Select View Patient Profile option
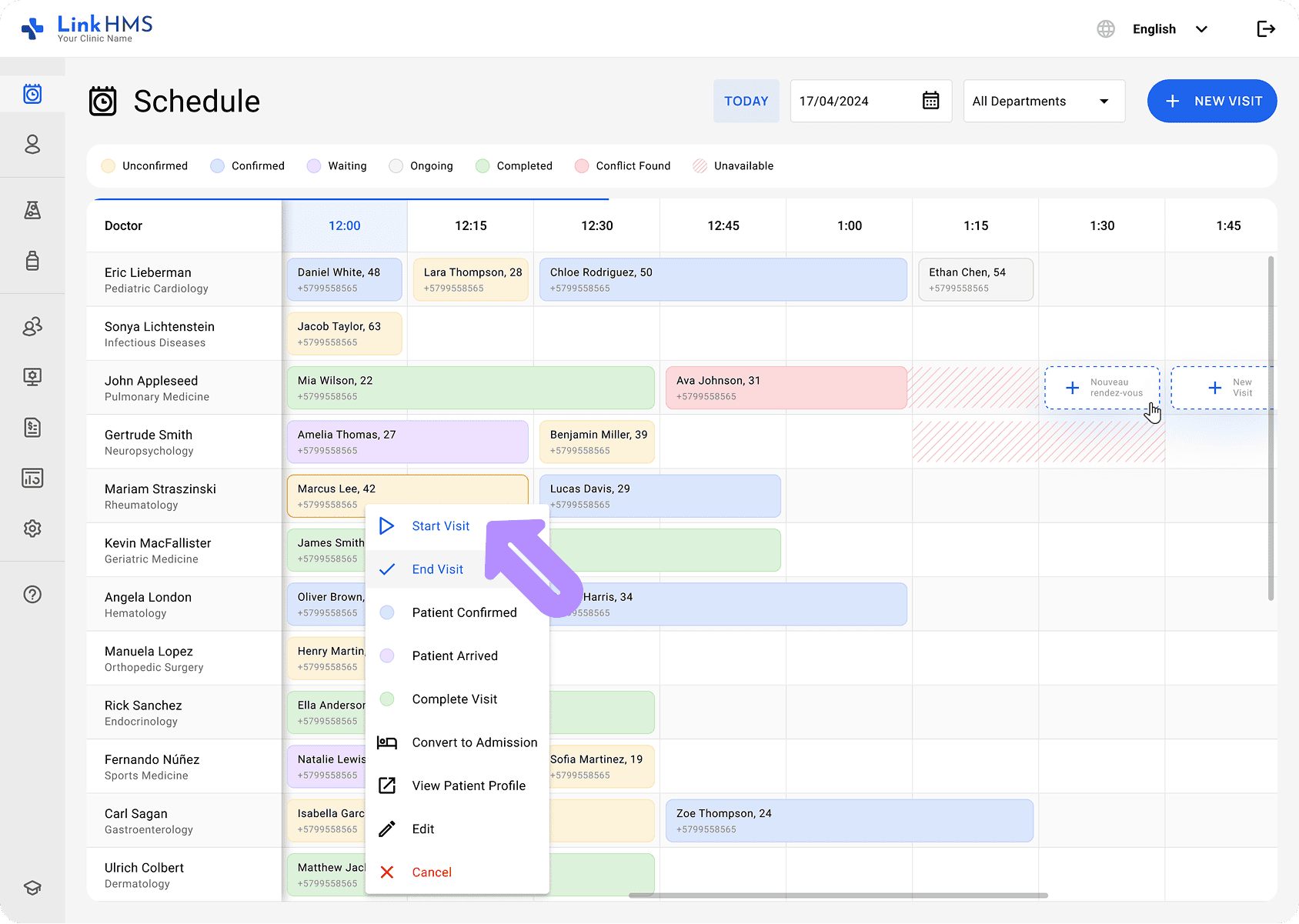 [469, 786]
